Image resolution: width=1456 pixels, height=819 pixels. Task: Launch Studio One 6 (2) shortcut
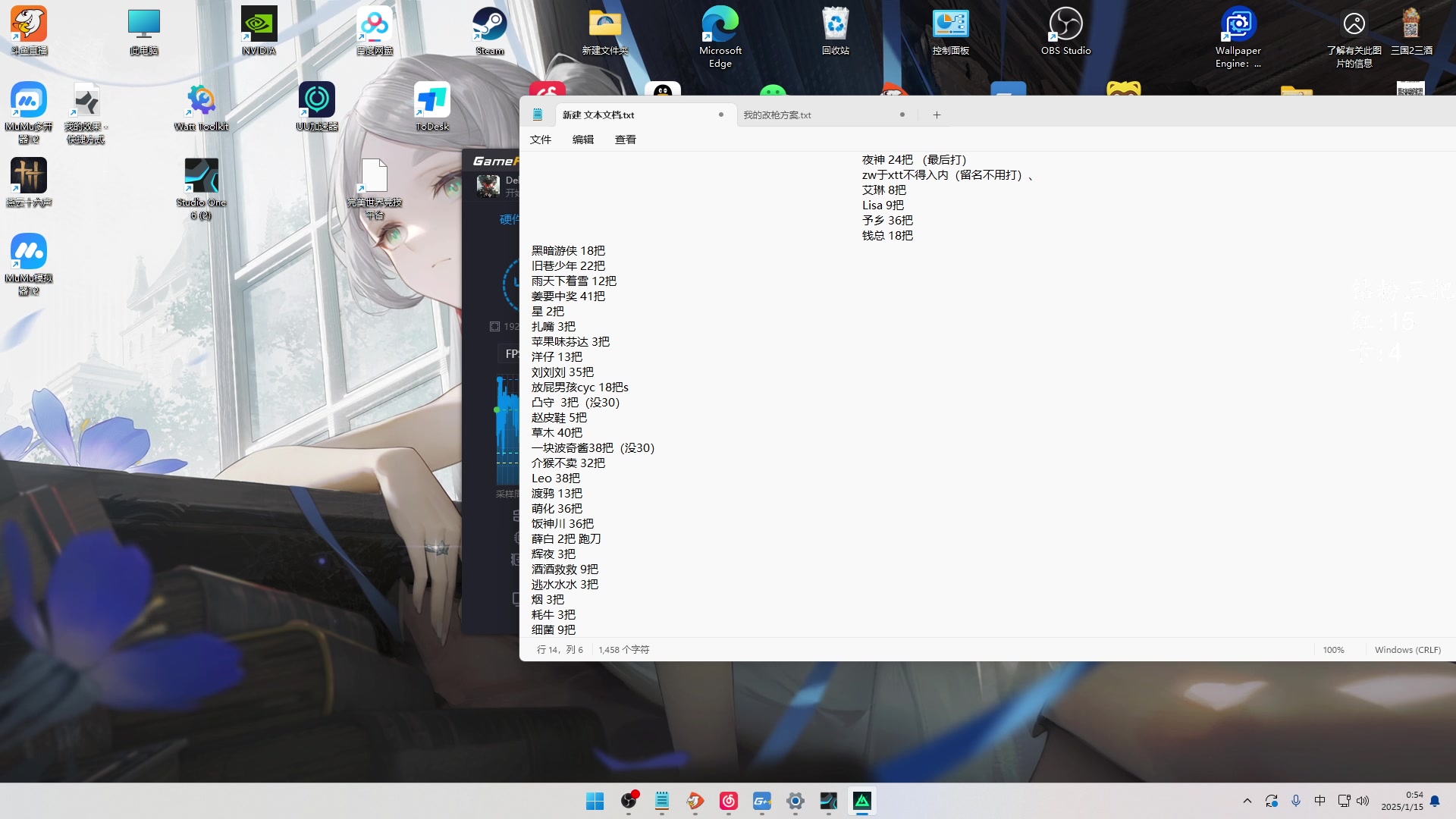pos(202,188)
